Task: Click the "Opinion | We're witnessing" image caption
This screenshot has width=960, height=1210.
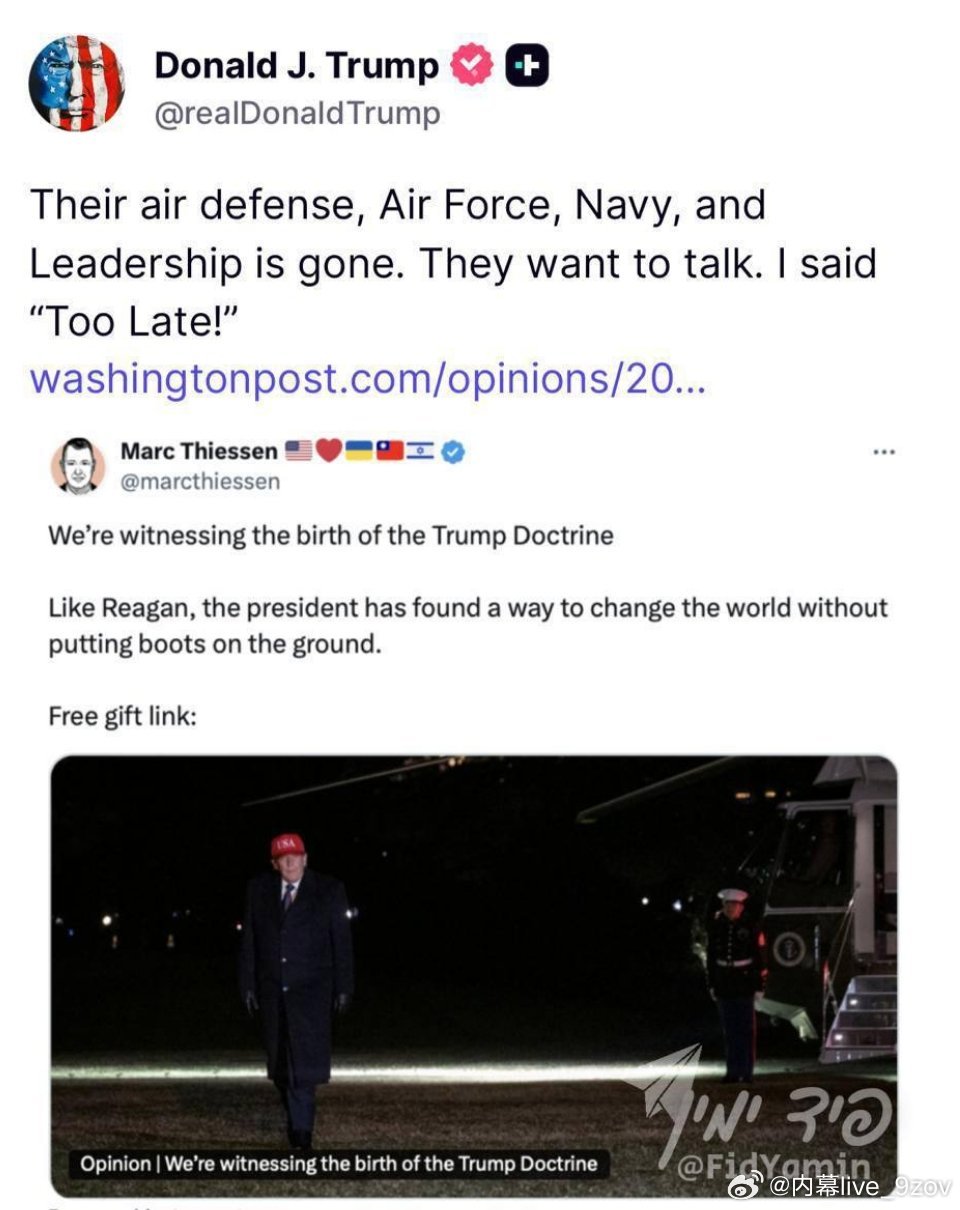Action: tap(339, 1163)
